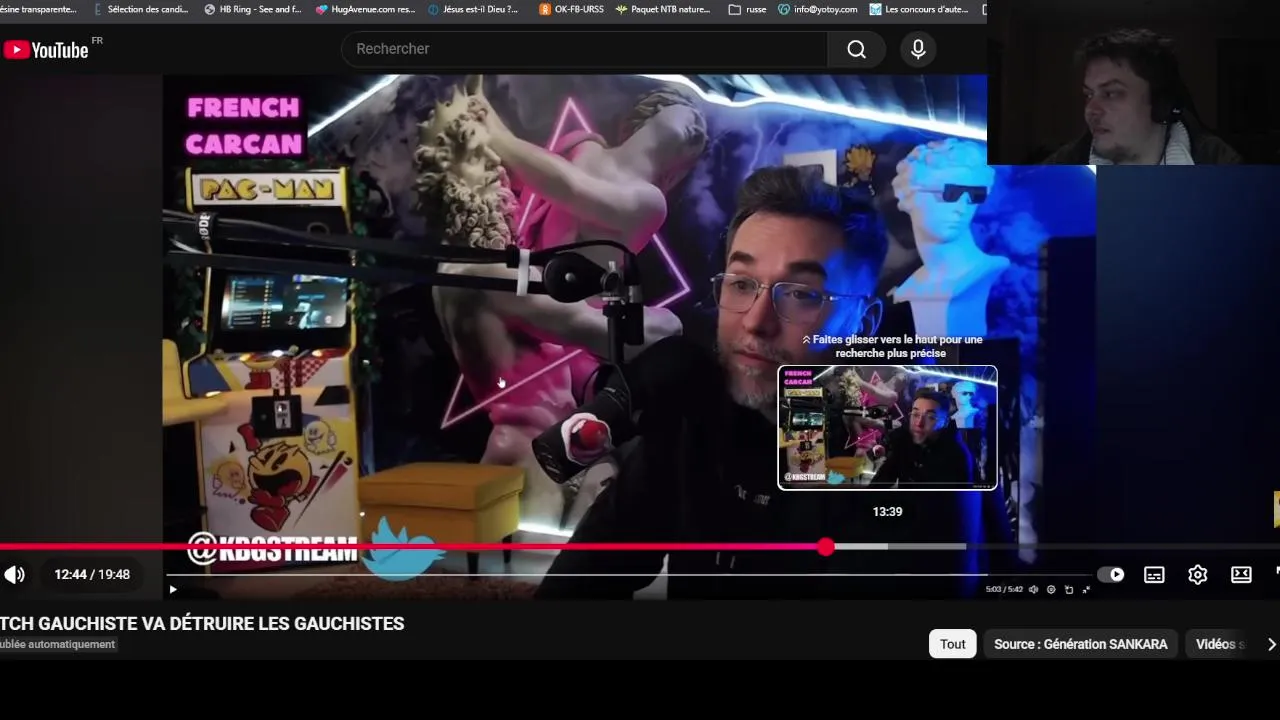1280x720 pixels.
Task: Open player settings gear icon
Action: pos(1197,574)
